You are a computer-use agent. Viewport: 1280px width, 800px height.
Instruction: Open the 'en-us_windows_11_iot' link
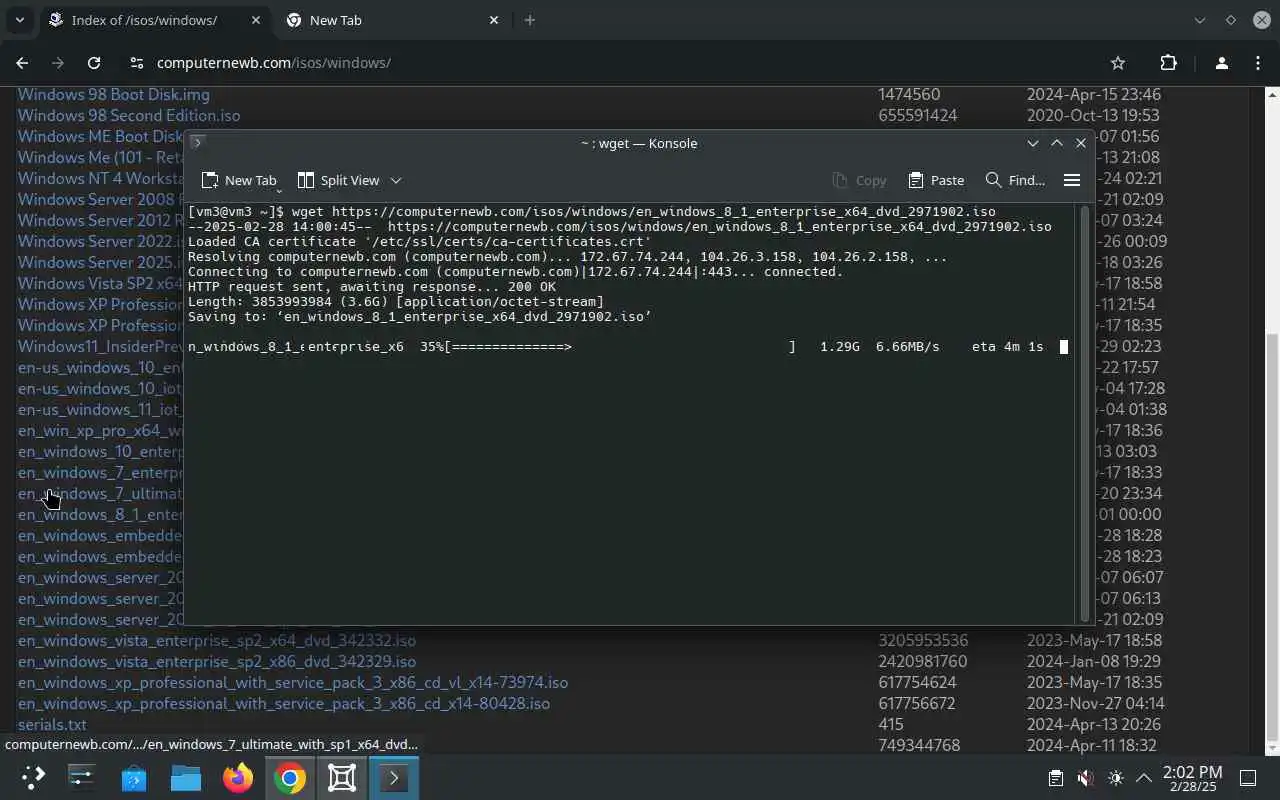(101, 409)
